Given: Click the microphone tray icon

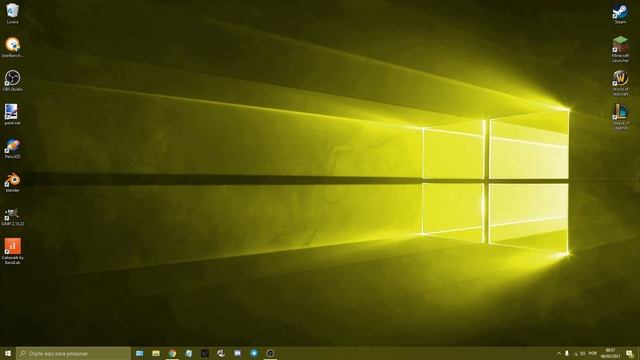Looking at the screenshot, I should pyautogui.click(x=567, y=353).
